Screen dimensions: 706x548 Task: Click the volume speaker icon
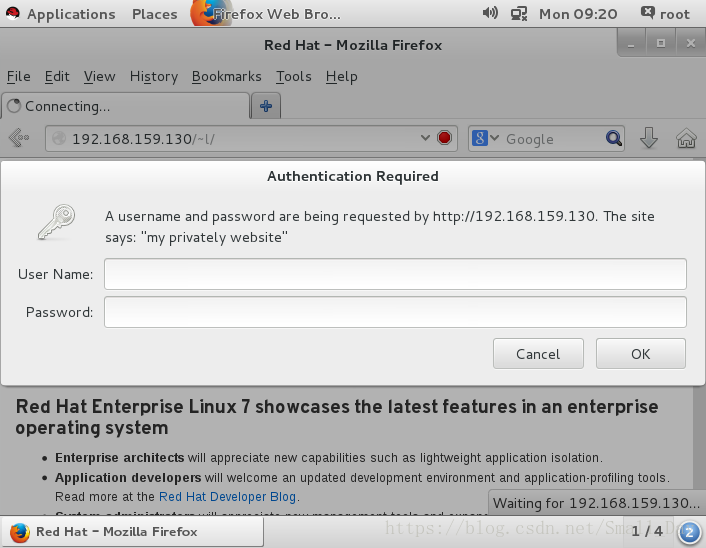[490, 13]
